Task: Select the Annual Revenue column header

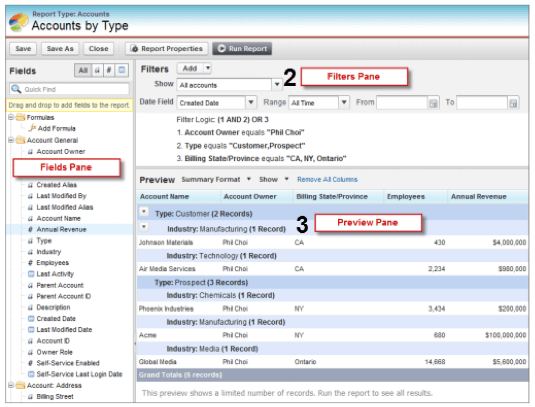Action: coord(488,197)
